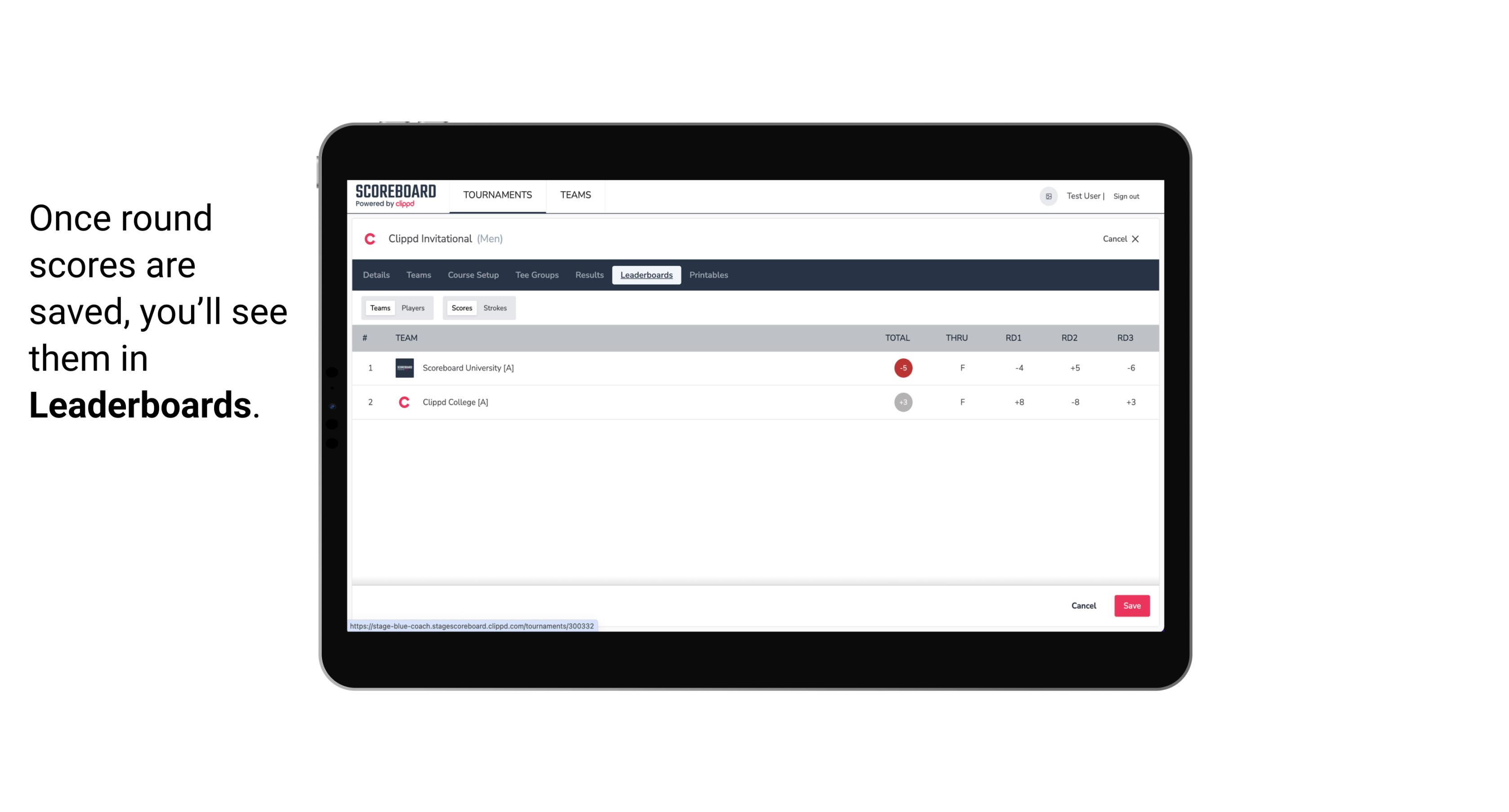The width and height of the screenshot is (1509, 812).
Task: Click the Cancel button
Action: click(1083, 605)
